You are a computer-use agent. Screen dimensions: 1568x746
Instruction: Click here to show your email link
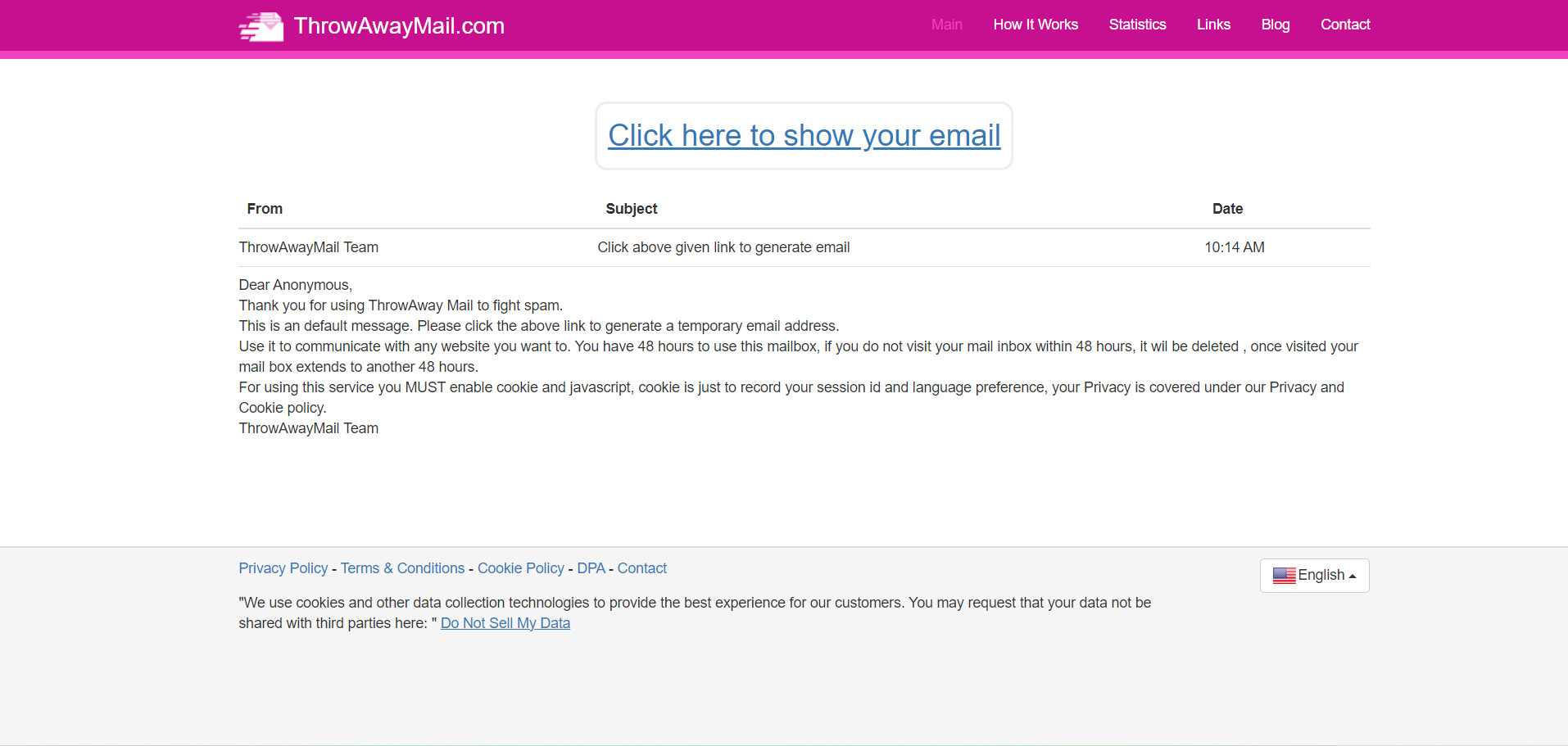point(804,135)
